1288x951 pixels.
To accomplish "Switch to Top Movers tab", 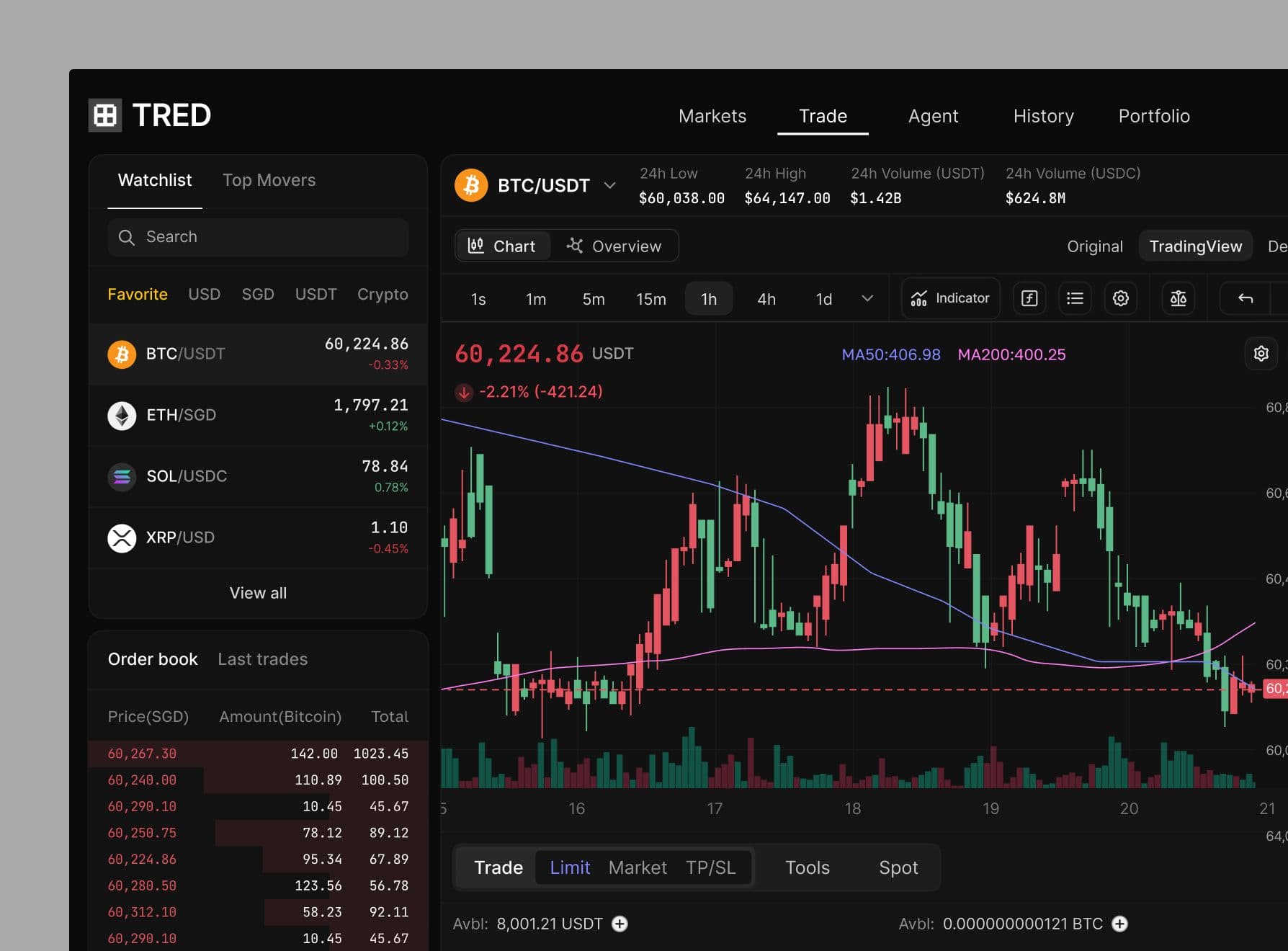I will pyautogui.click(x=269, y=180).
